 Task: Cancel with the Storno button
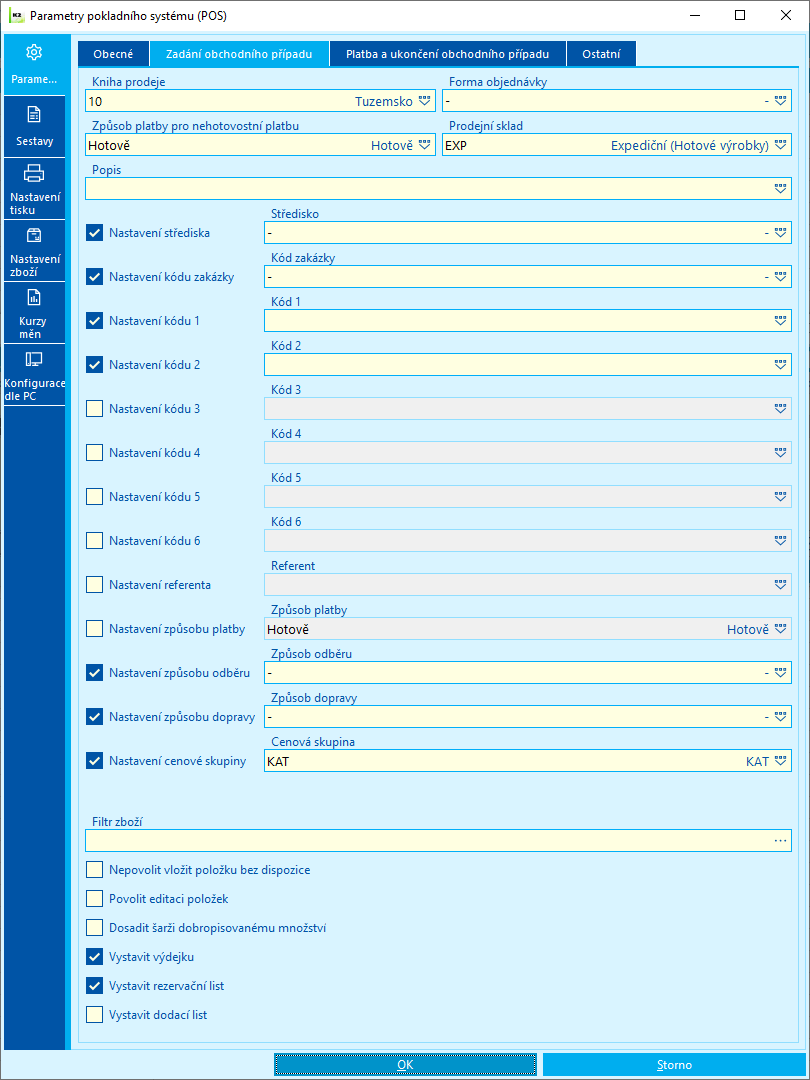coord(674,1064)
